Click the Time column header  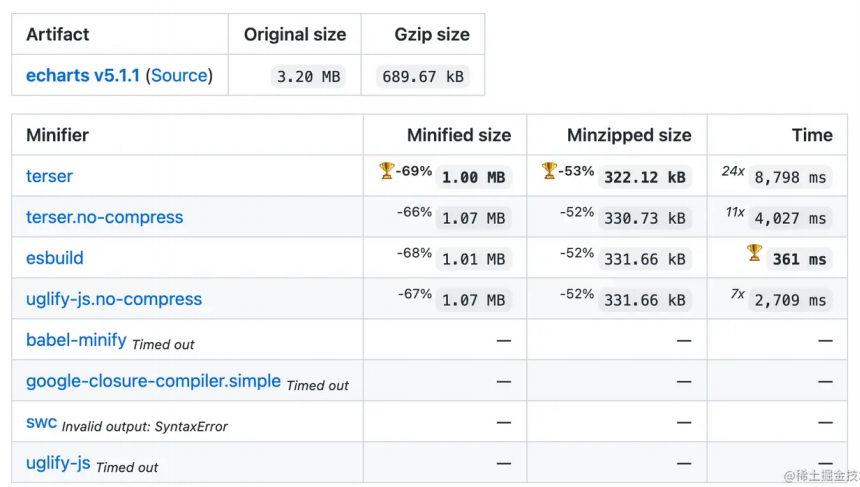point(811,135)
